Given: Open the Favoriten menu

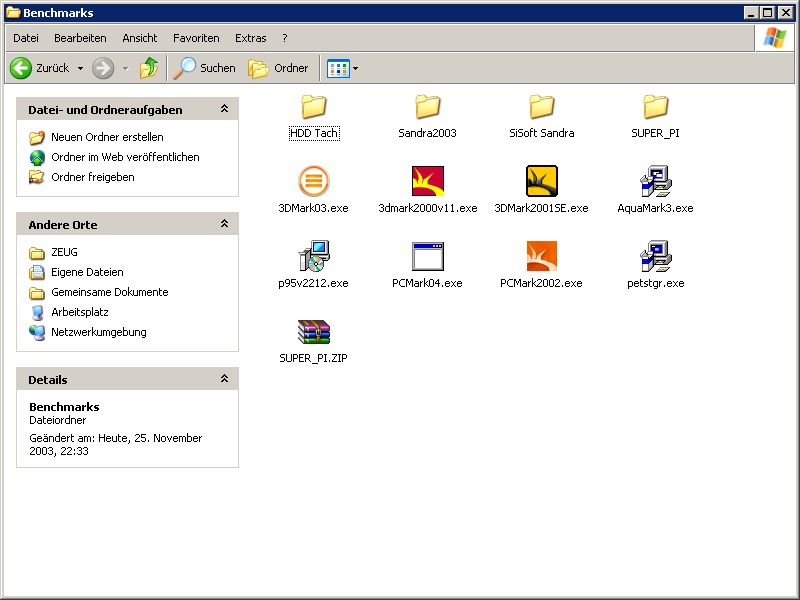Looking at the screenshot, I should click(196, 38).
